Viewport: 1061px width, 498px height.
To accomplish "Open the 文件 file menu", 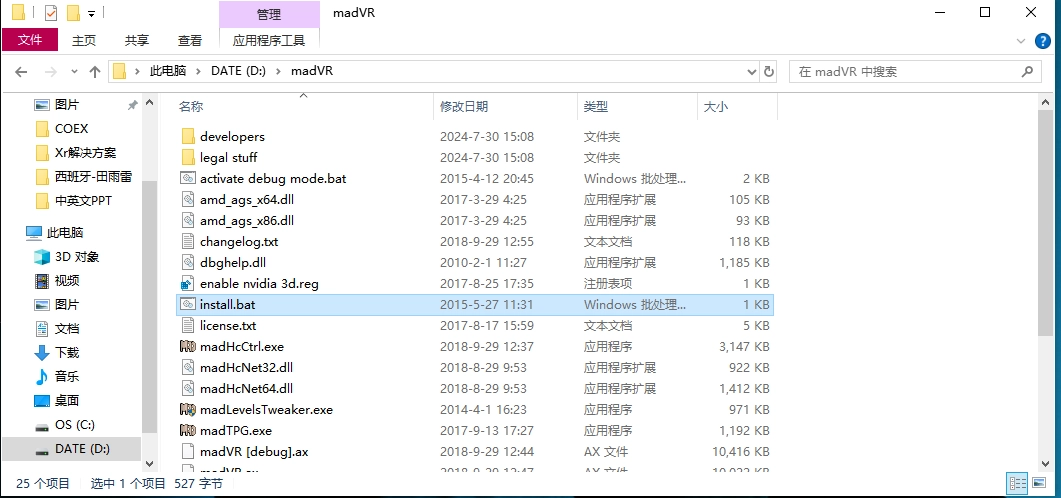I will pos(30,40).
